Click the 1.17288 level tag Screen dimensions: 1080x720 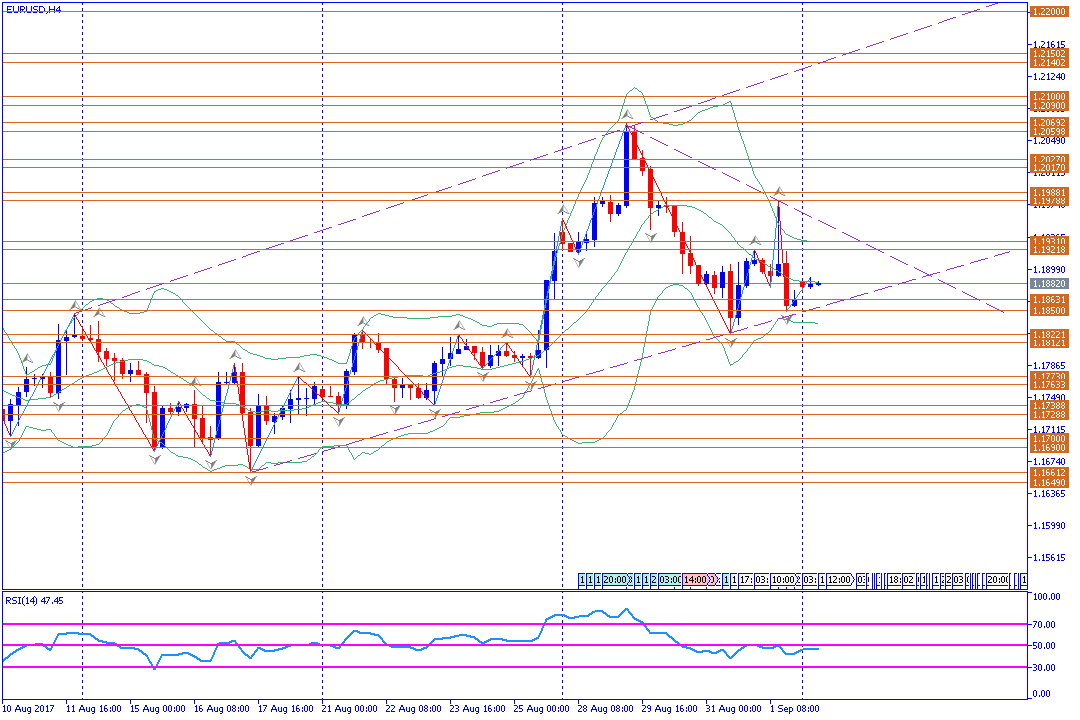point(1050,414)
